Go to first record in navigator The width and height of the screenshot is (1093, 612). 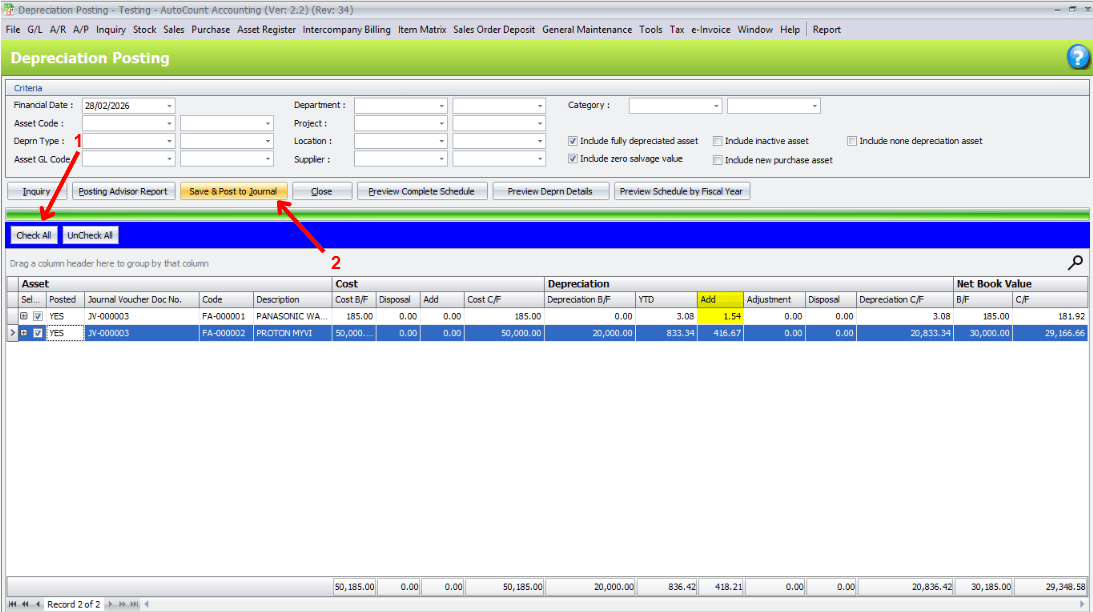point(12,604)
